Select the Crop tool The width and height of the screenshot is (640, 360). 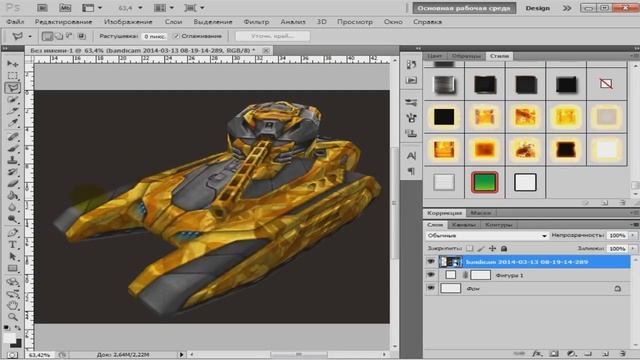click(13, 111)
